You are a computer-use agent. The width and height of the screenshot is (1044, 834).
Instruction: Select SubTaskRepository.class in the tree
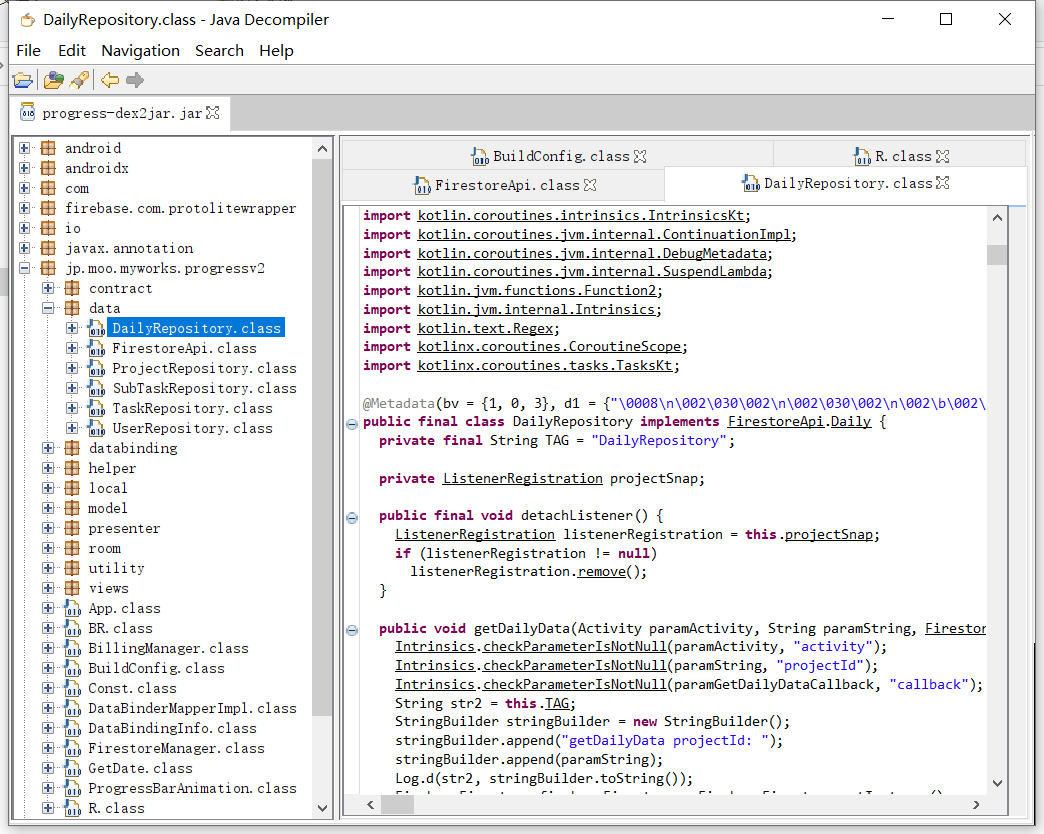click(x=204, y=388)
